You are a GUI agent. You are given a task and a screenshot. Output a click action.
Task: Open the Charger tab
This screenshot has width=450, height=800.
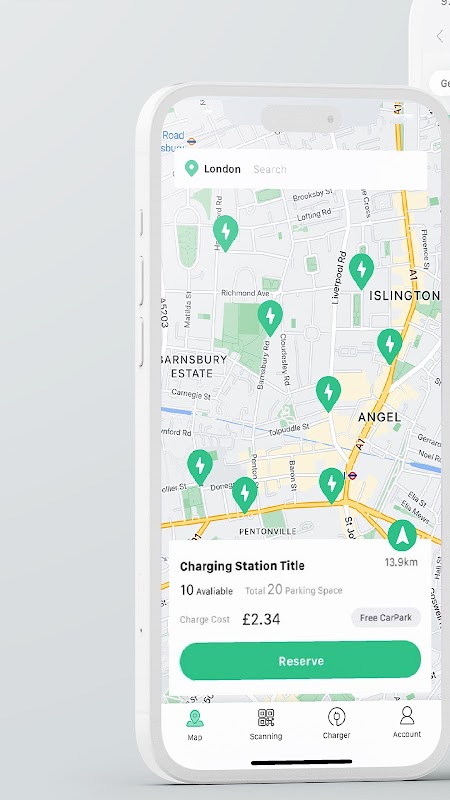pyautogui.click(x=336, y=723)
